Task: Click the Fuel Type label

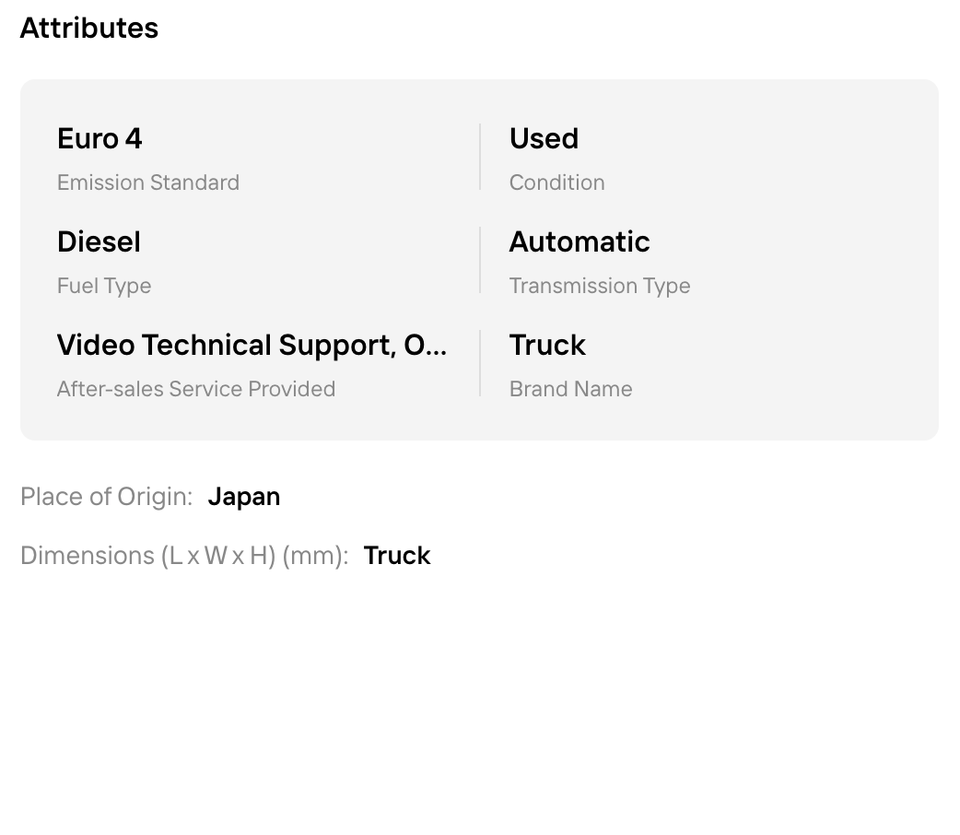Action: [x=104, y=286]
